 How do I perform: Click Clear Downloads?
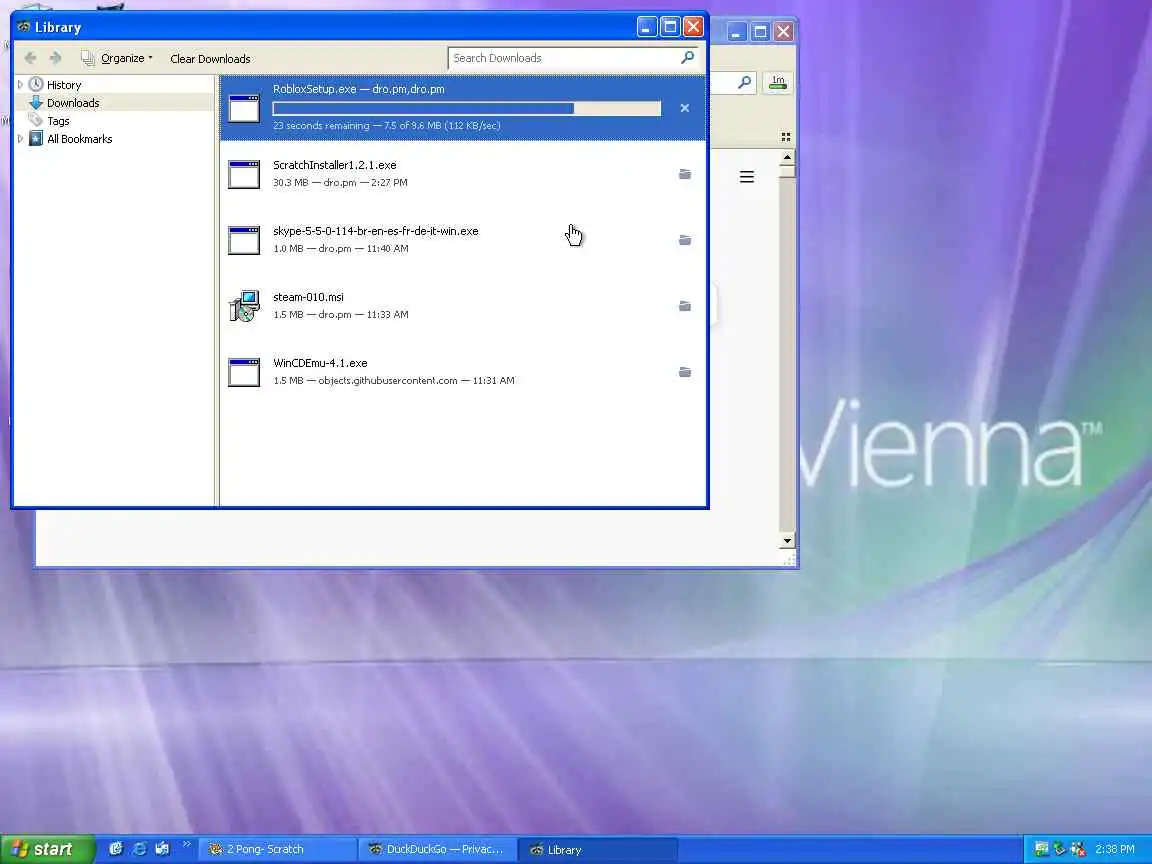pyautogui.click(x=210, y=59)
